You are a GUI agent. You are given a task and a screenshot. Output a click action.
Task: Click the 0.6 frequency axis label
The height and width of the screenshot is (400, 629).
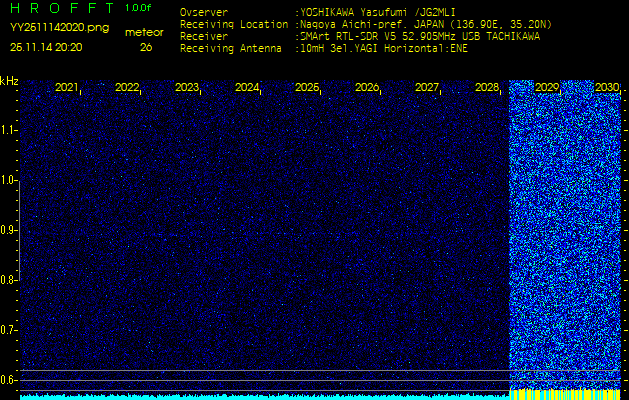click(x=9, y=380)
